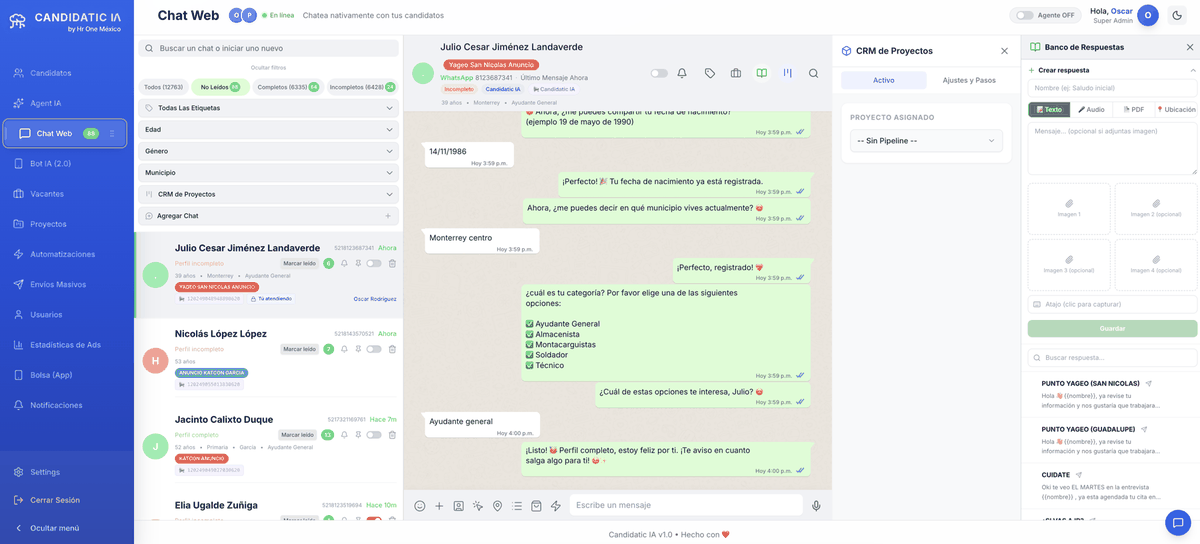Expand the Municipio filter
The image size is (1200, 544).
(268, 172)
